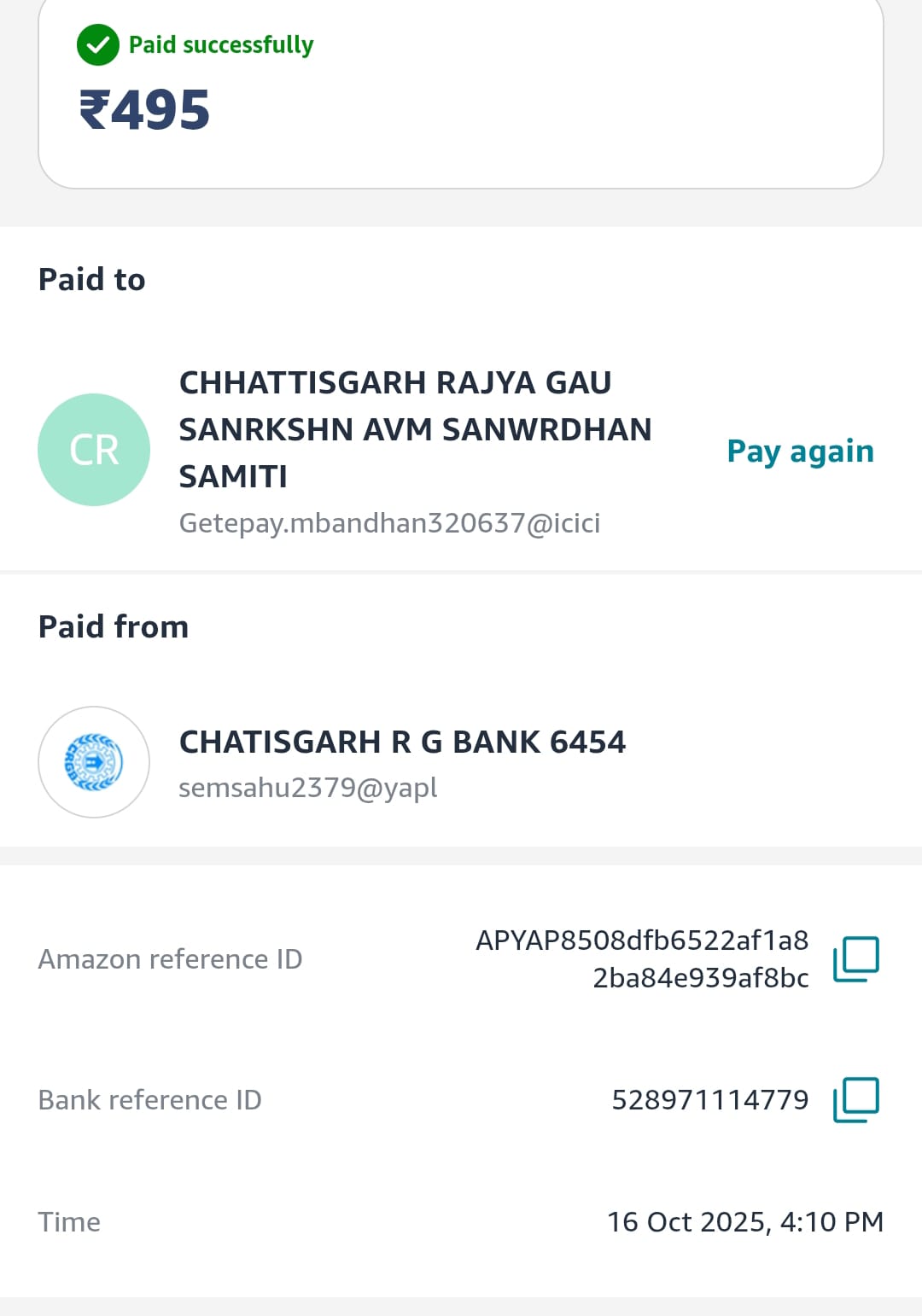Tap the ₹495 paid amount
This screenshot has height=1316, width=922.
(145, 110)
